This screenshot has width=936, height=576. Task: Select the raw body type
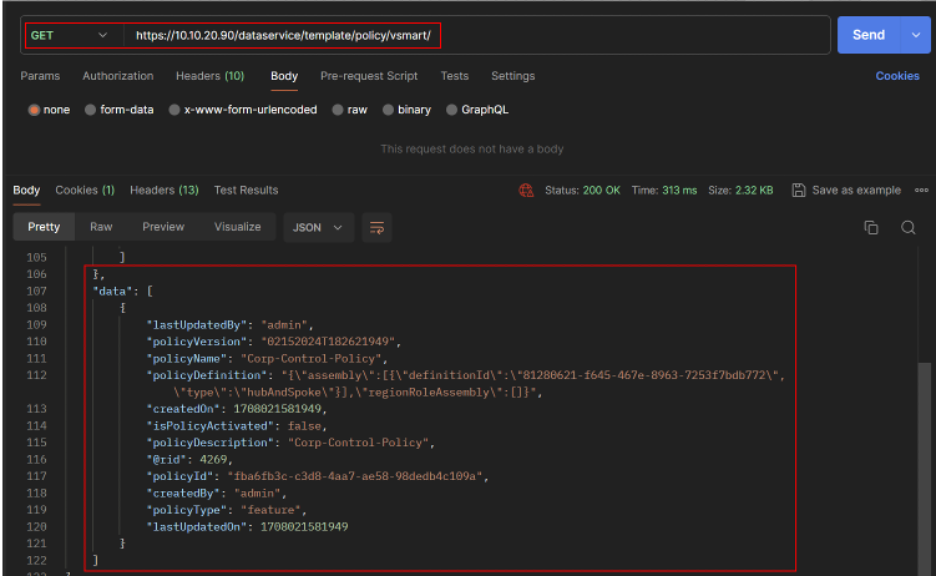coord(346,110)
